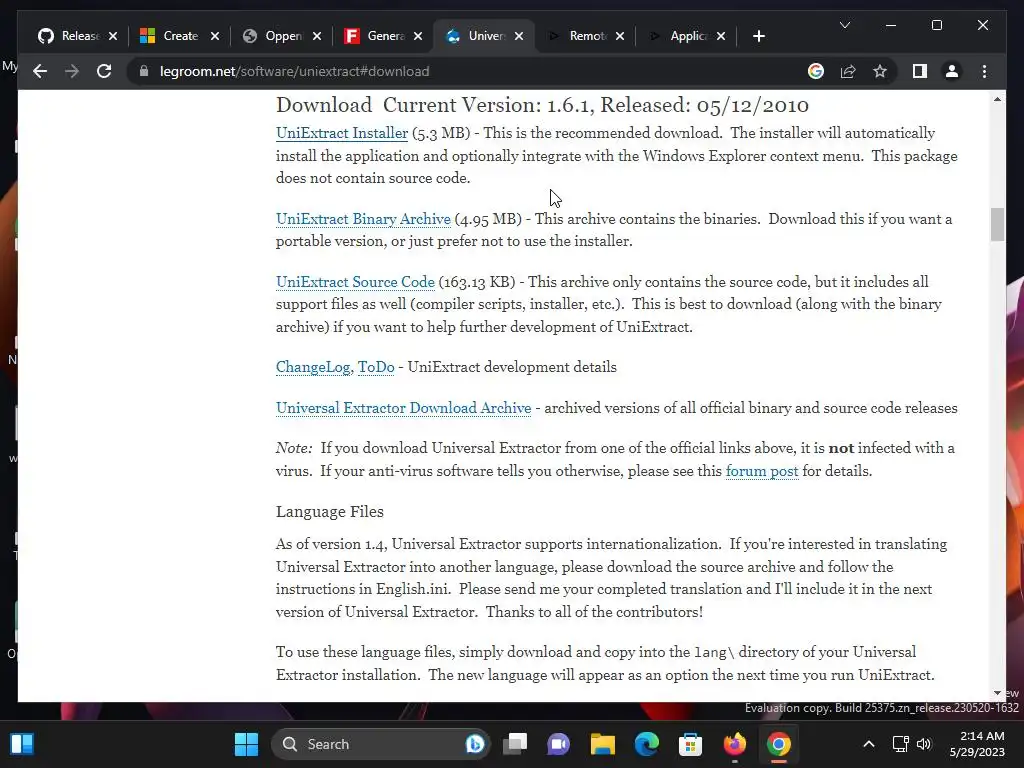The width and height of the screenshot is (1024, 768).
Task: Open File Explorer from taskbar
Action: 602,744
